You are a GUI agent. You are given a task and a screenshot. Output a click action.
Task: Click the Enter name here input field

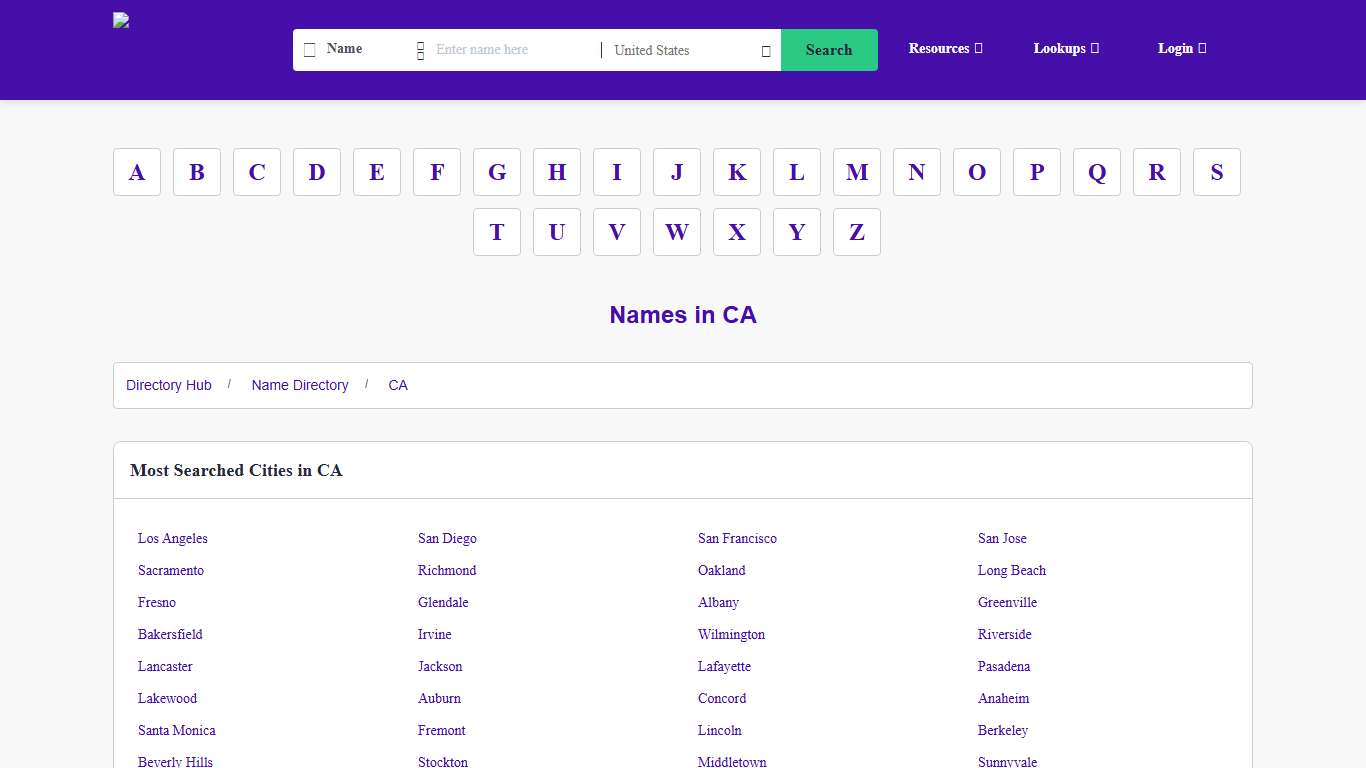(505, 50)
